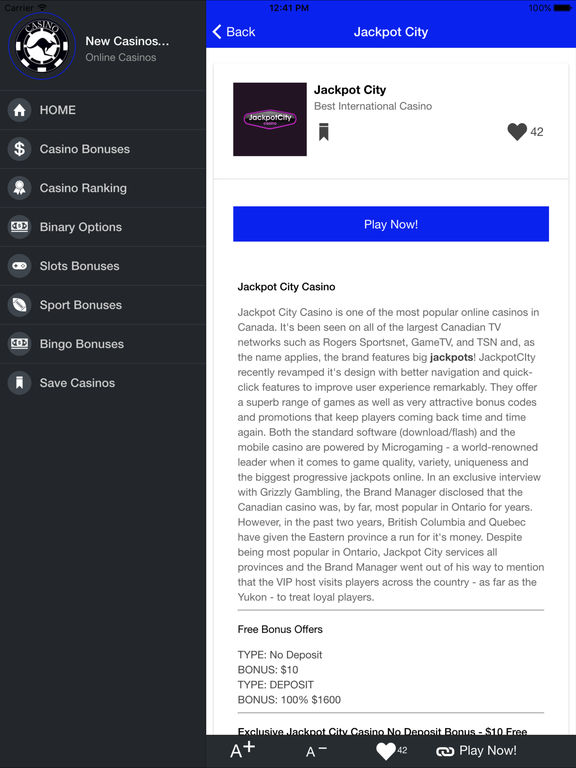Increase font size with A+ button
576x768 pixels.
coord(242,750)
